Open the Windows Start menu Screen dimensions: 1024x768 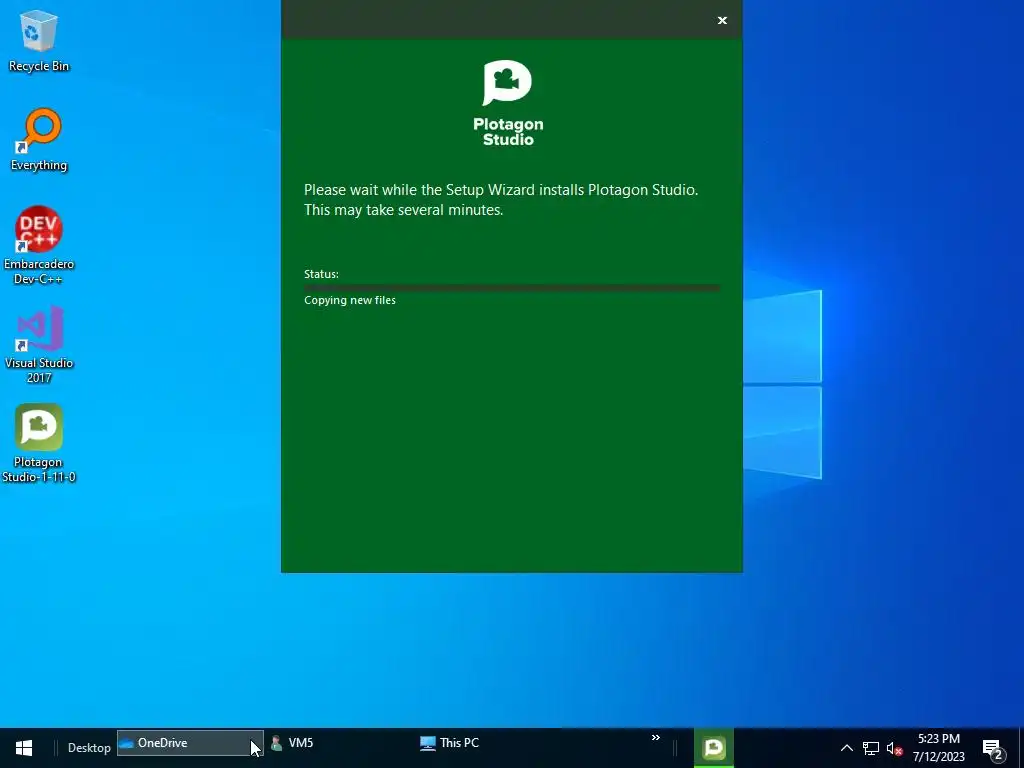(24, 748)
